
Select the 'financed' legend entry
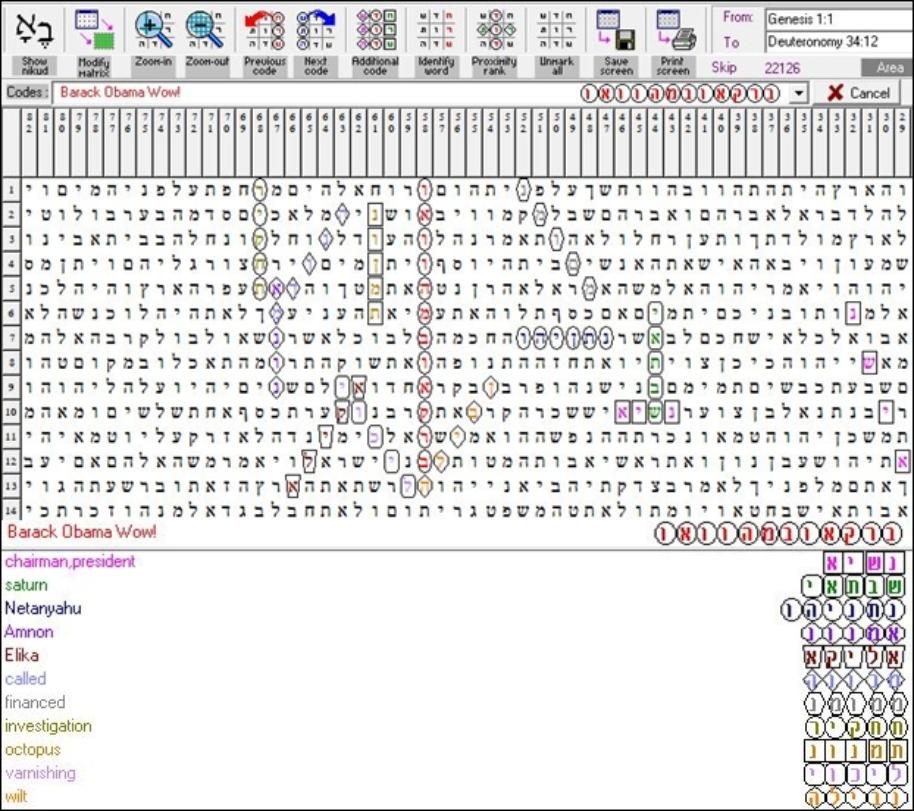35,702
